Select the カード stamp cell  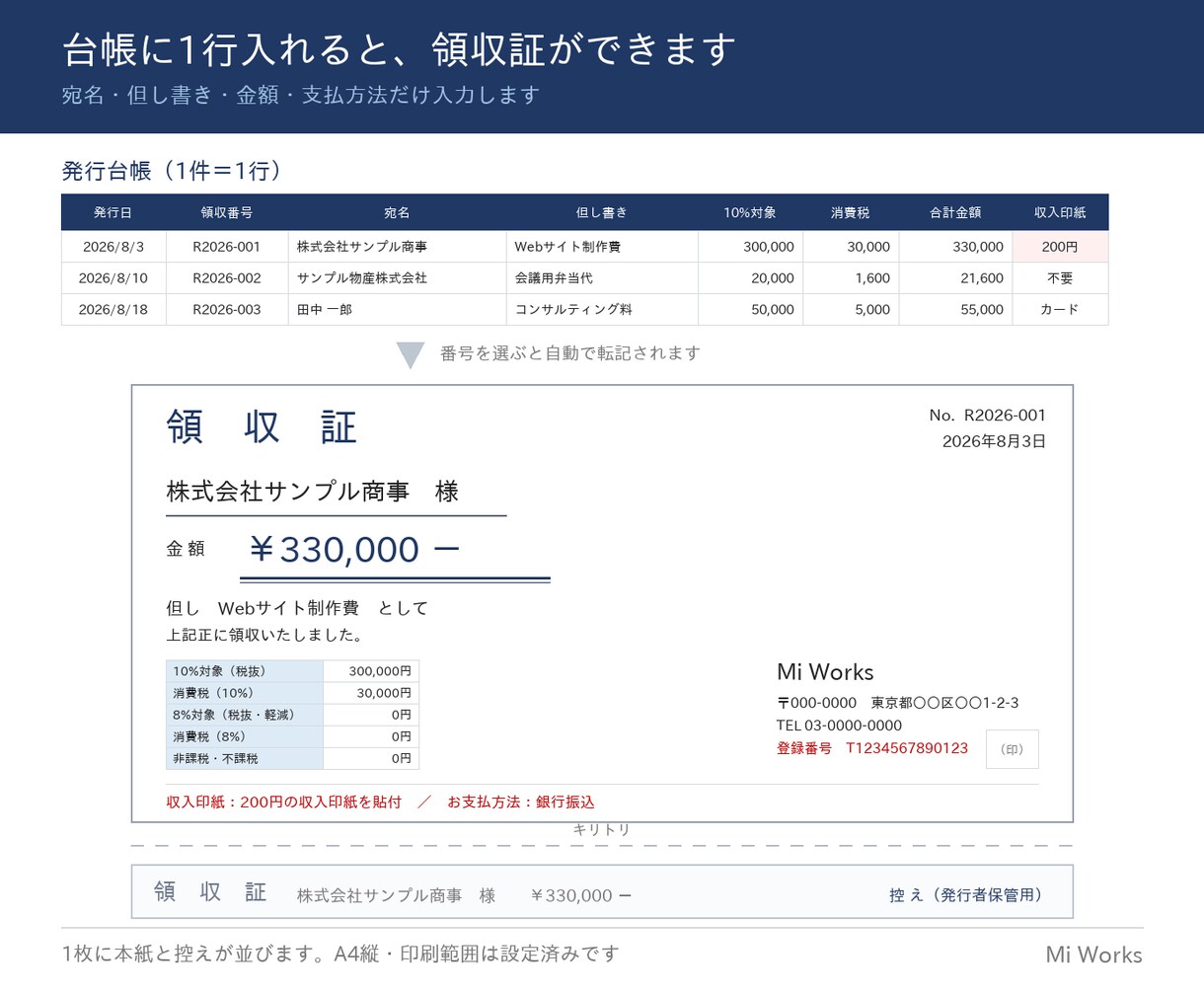(1060, 310)
